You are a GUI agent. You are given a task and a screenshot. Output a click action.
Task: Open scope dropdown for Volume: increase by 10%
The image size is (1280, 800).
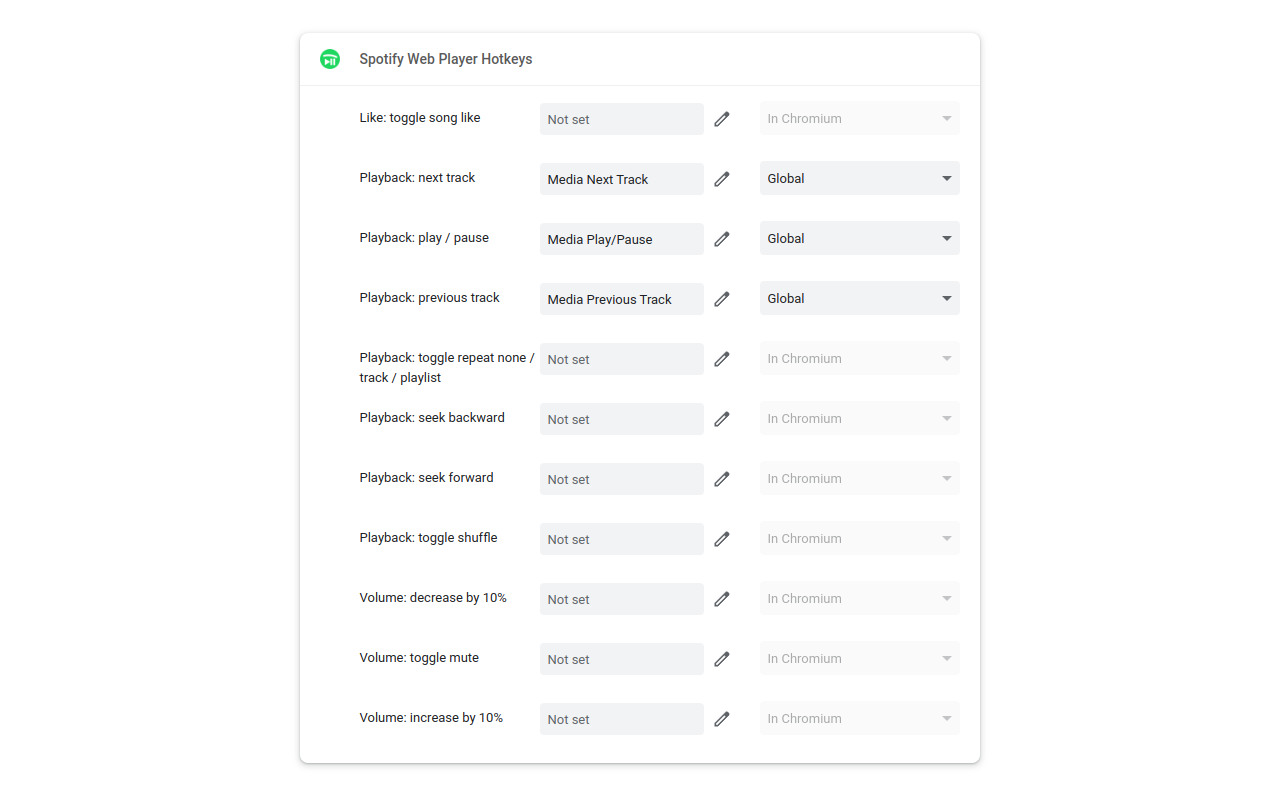click(x=860, y=718)
